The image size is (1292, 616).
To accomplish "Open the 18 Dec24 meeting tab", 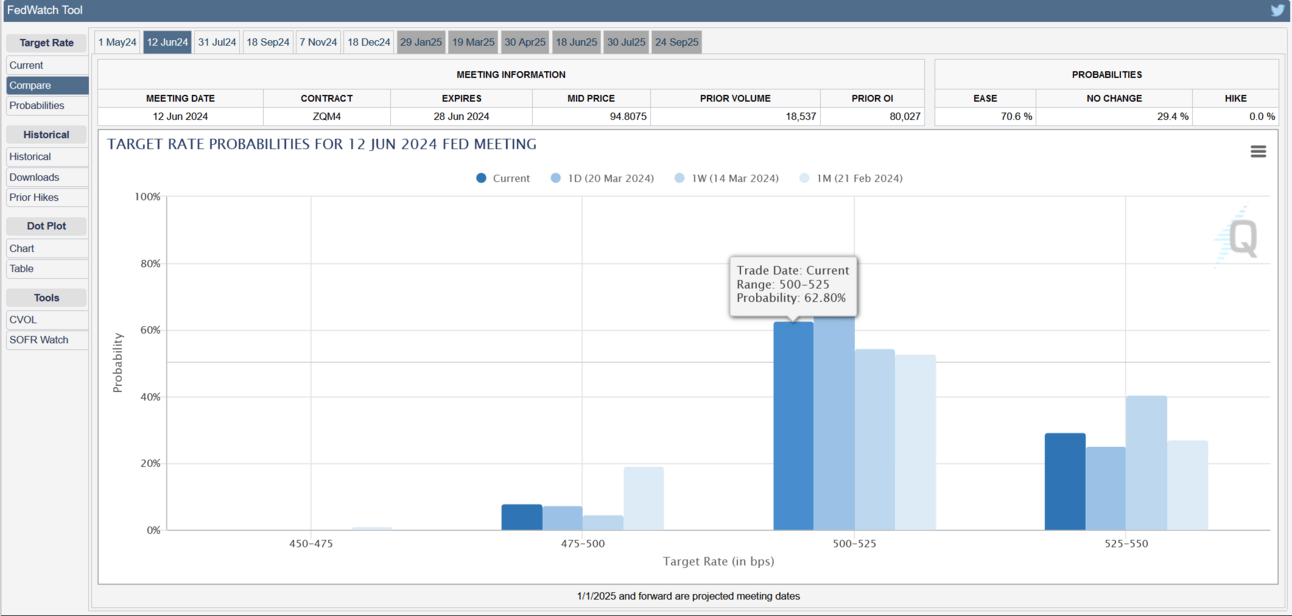I will (x=369, y=42).
